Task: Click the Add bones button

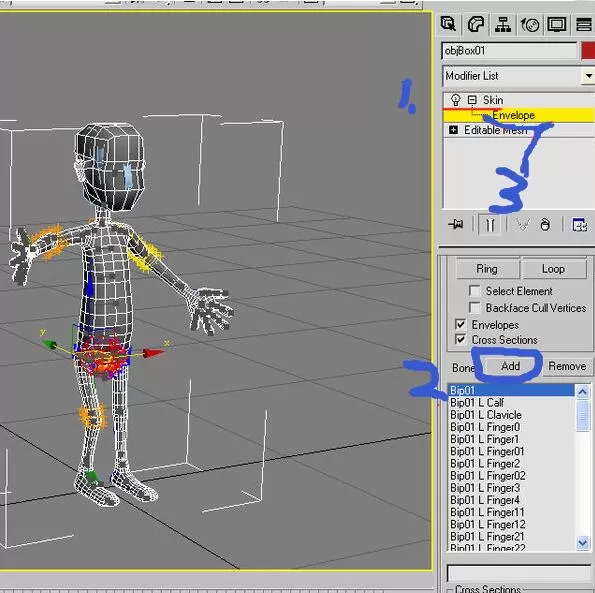Action: (510, 366)
